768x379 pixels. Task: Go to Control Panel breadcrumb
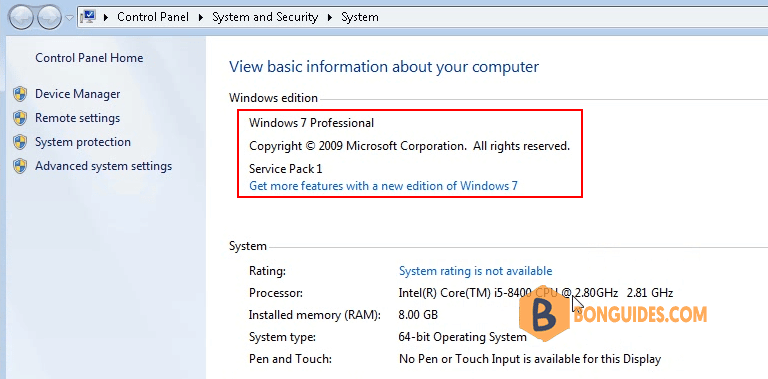click(153, 17)
